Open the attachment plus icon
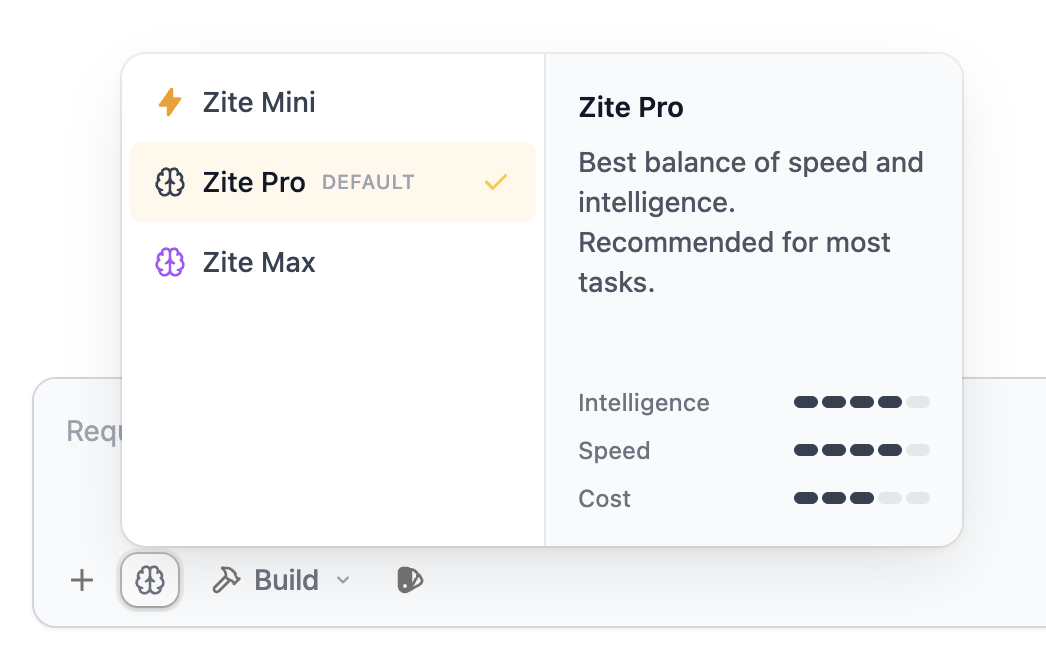The height and width of the screenshot is (660, 1046). 81,580
